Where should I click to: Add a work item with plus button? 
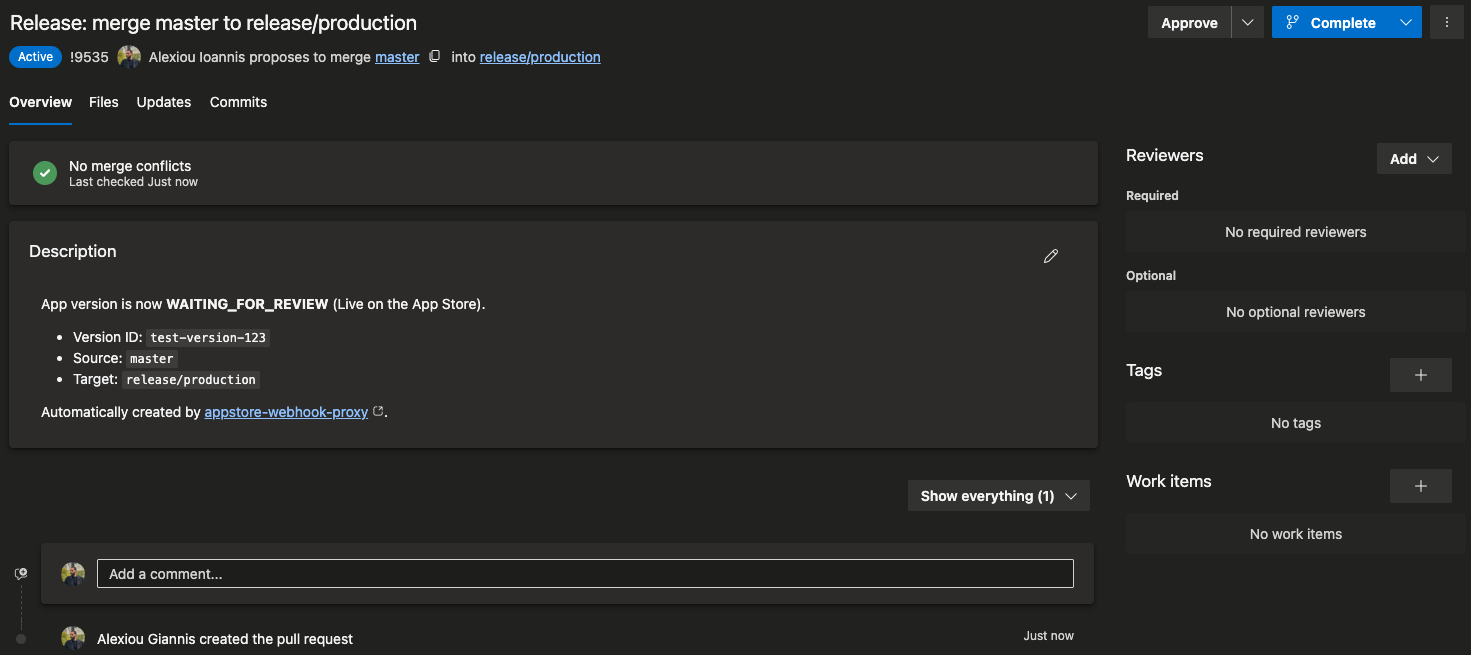click(1421, 486)
